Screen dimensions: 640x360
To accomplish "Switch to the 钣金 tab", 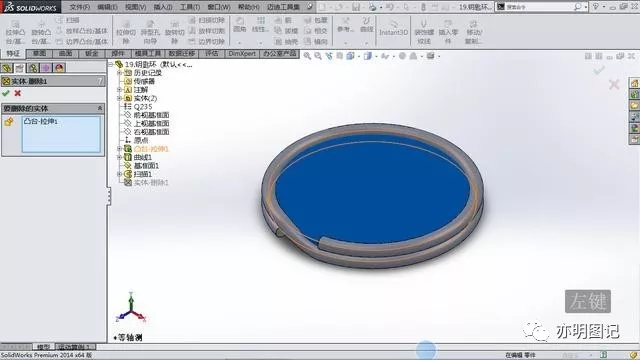I will (x=91, y=53).
